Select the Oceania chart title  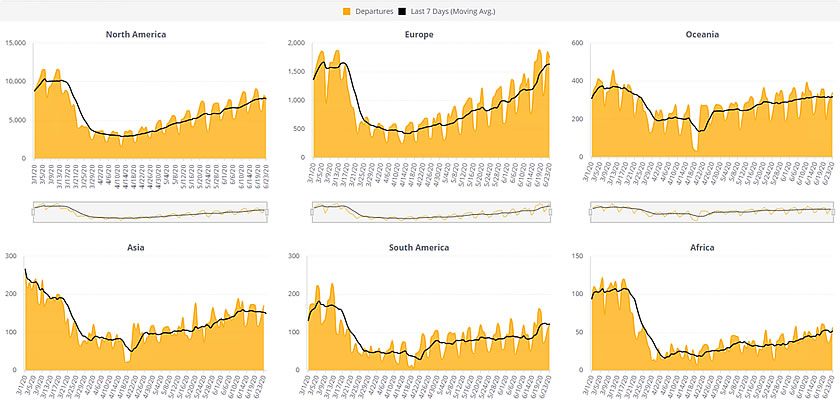(x=702, y=34)
